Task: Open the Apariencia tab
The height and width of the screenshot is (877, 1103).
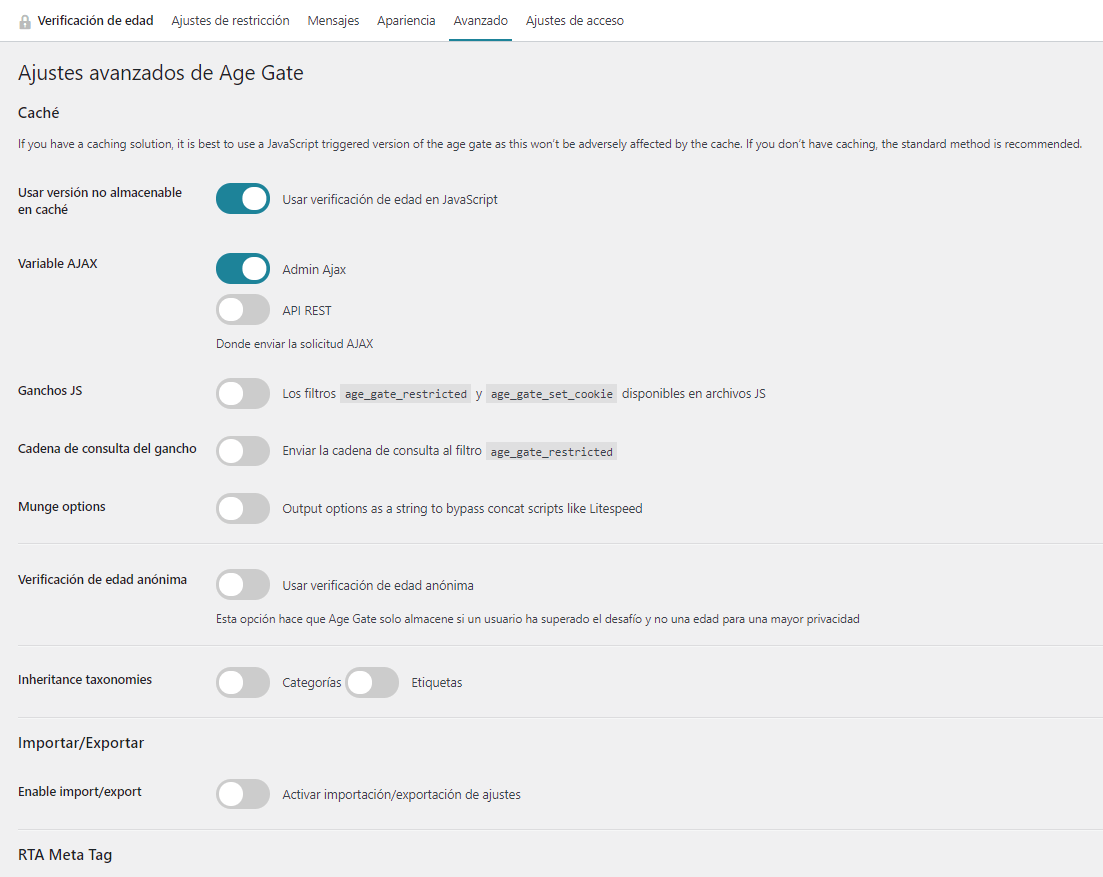Action: point(406,20)
